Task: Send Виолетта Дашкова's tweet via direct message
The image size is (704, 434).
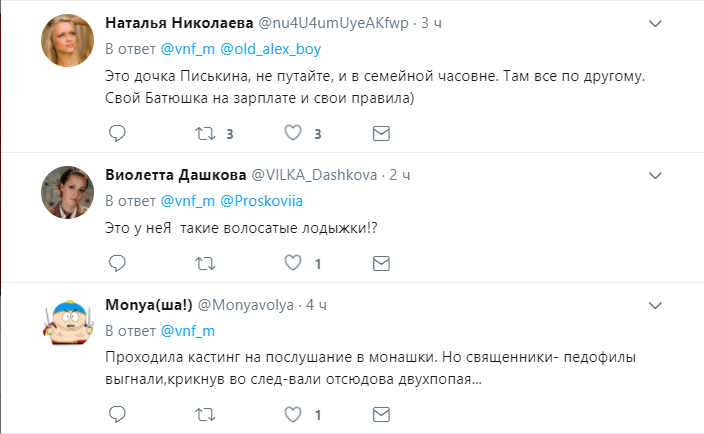Action: tap(381, 264)
